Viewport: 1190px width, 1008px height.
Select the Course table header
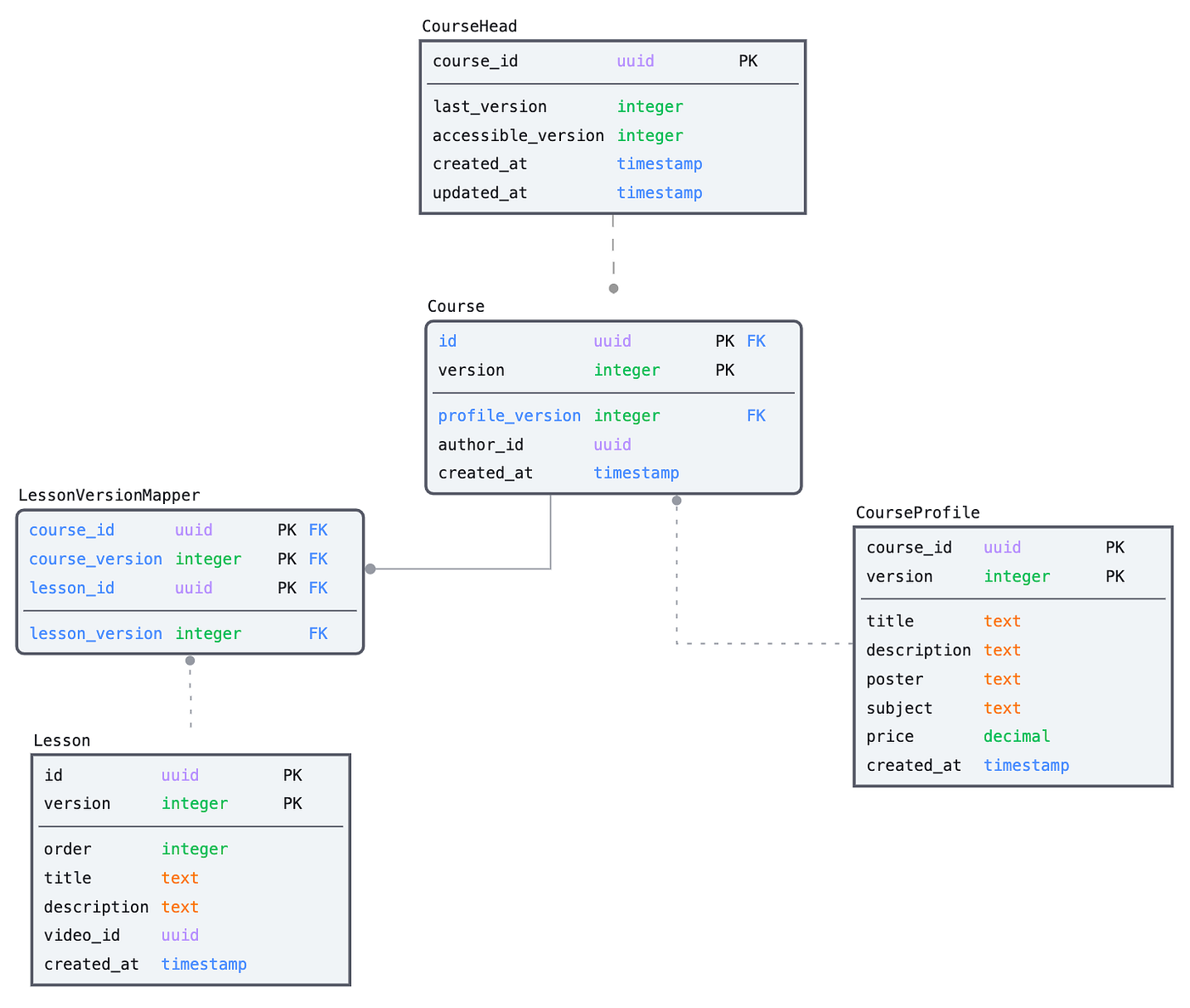coord(456,305)
